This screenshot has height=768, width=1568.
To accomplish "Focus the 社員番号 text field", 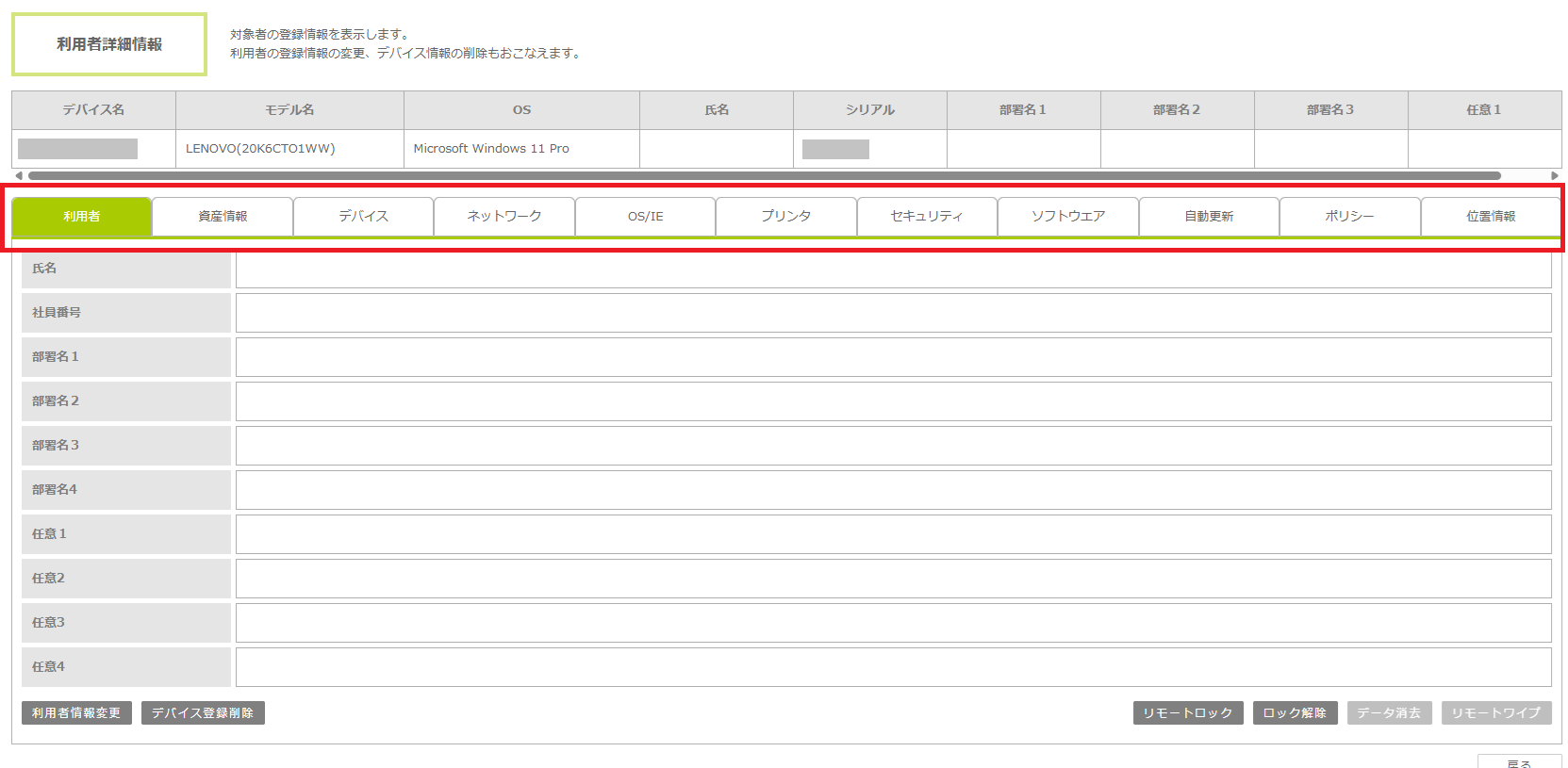I will click(x=893, y=313).
